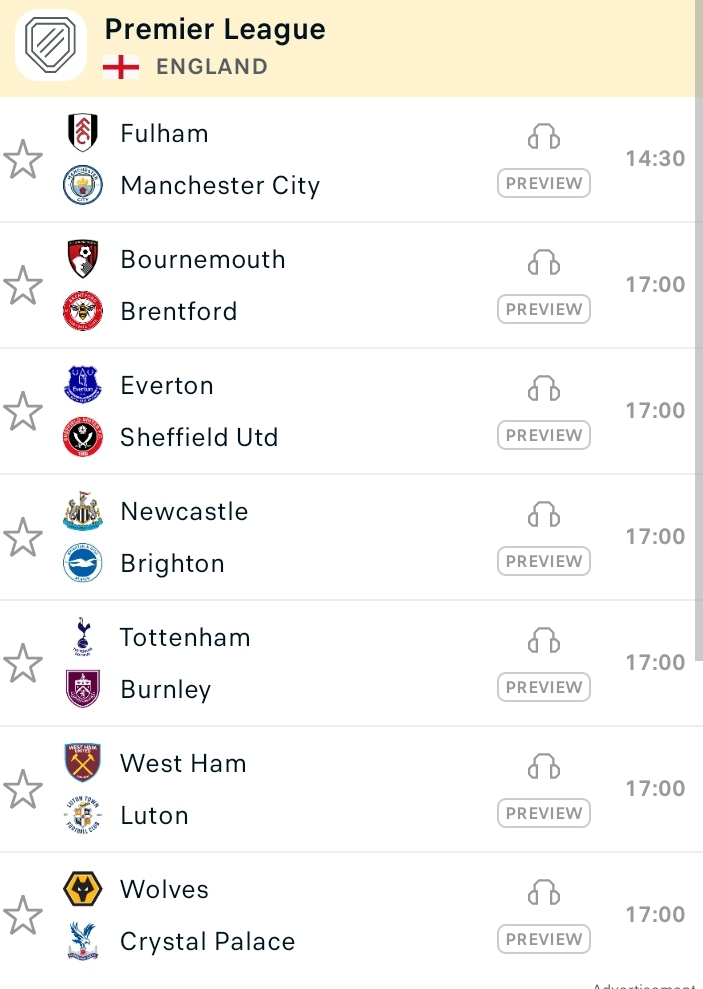Image resolution: width=703 pixels, height=989 pixels.
Task: Click headphones icon for Bournemouth vs Brentford
Action: click(x=543, y=262)
